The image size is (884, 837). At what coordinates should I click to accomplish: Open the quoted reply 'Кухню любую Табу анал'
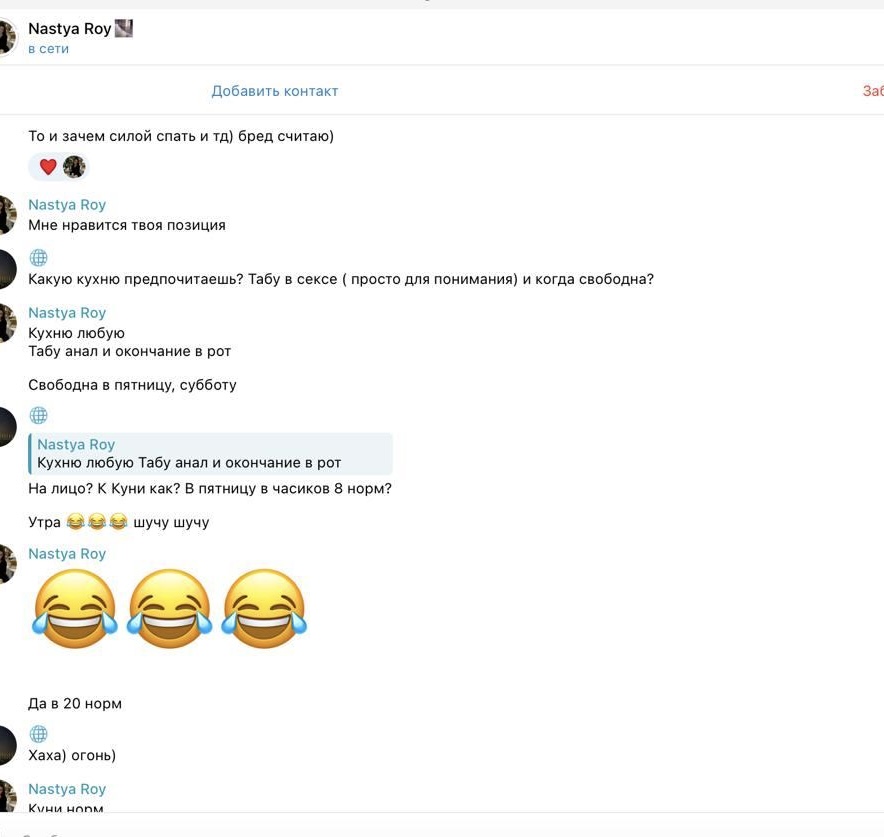tap(210, 454)
